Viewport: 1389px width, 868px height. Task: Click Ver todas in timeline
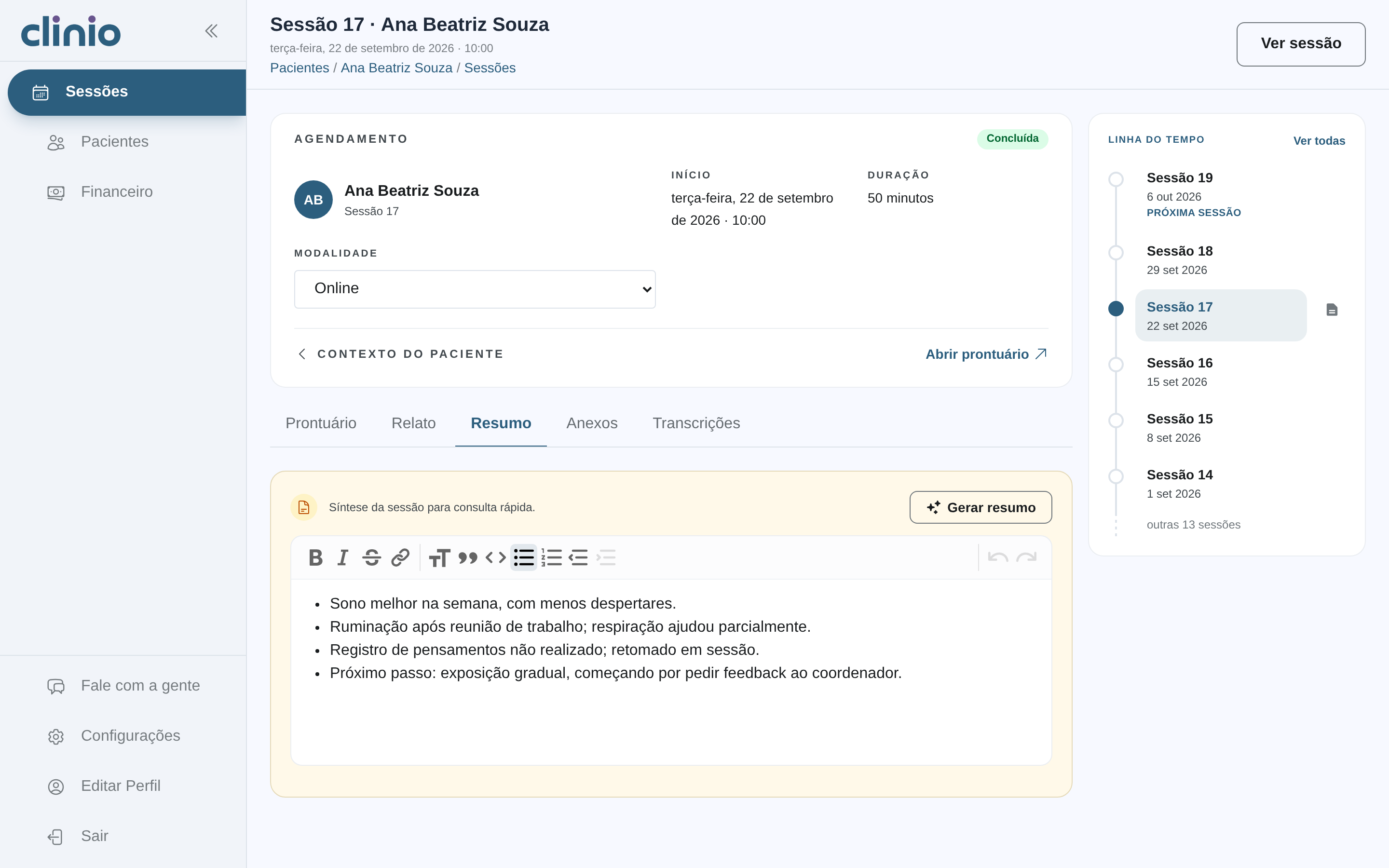click(1319, 141)
